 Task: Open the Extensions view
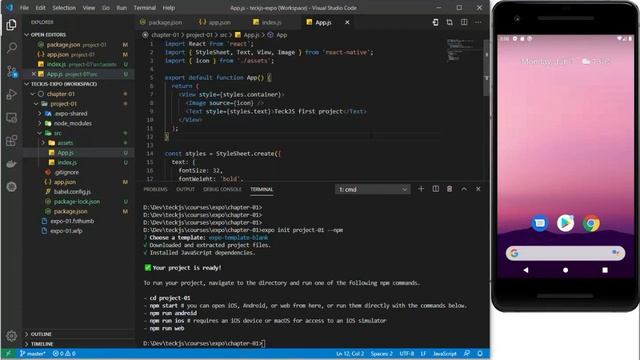11,141
